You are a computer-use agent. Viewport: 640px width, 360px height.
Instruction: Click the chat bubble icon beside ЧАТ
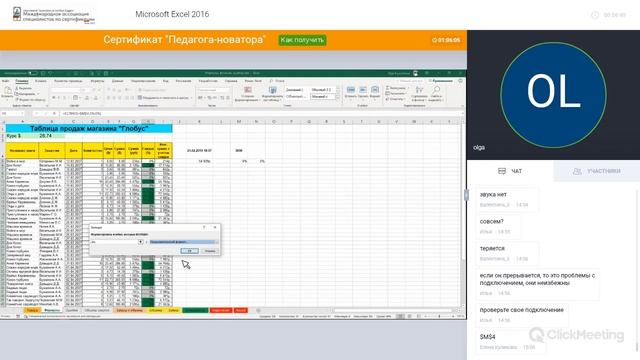(x=502, y=171)
